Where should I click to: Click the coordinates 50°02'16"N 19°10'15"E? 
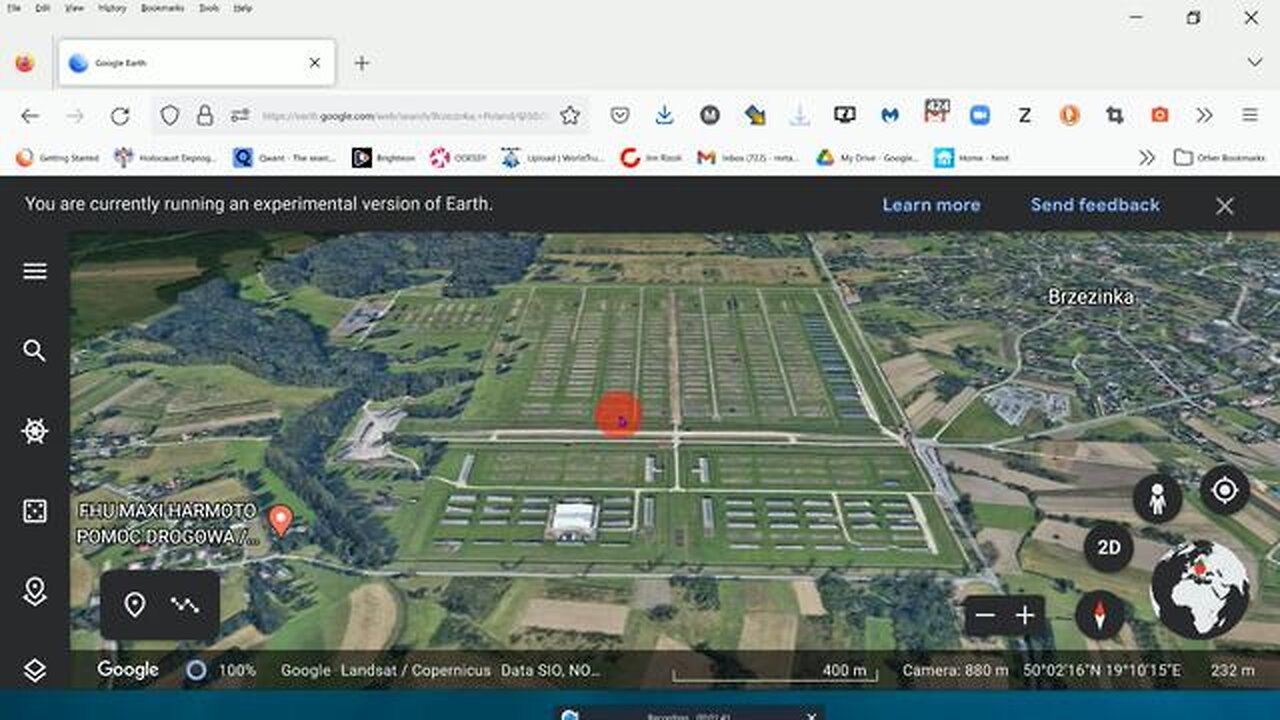tap(1103, 670)
